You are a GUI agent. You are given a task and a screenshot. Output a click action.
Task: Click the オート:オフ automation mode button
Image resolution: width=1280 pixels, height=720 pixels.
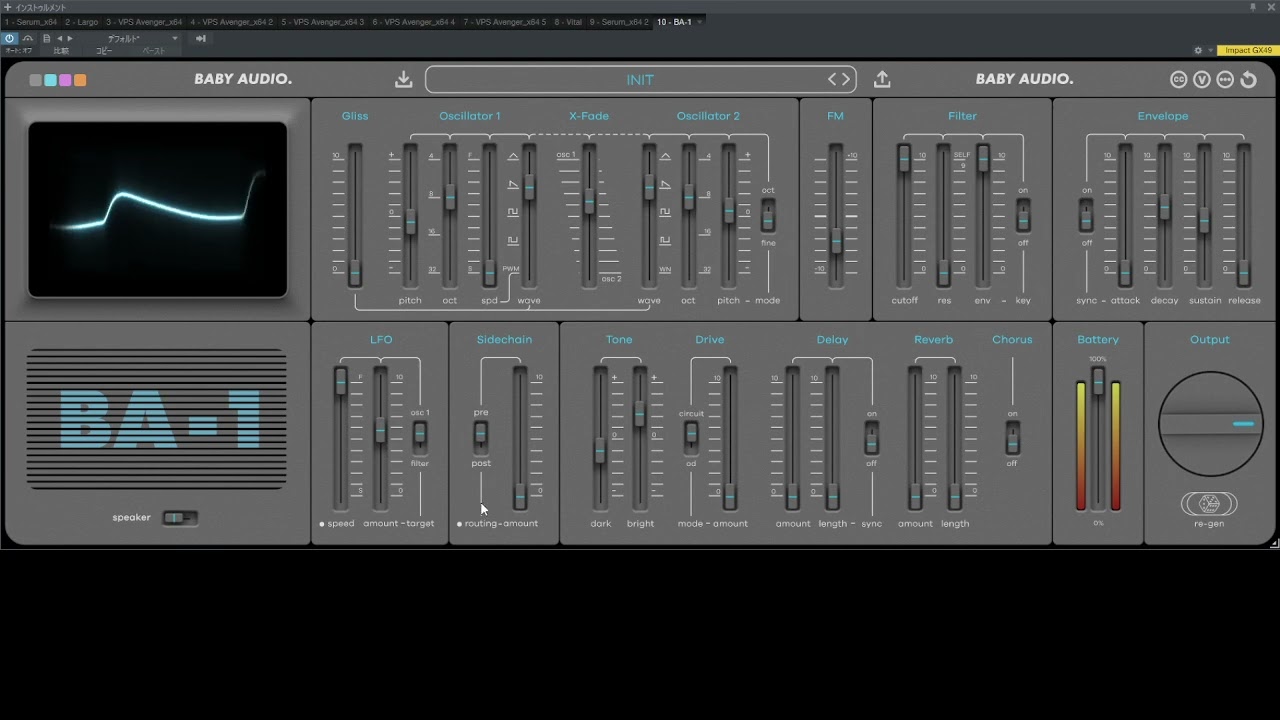19,50
